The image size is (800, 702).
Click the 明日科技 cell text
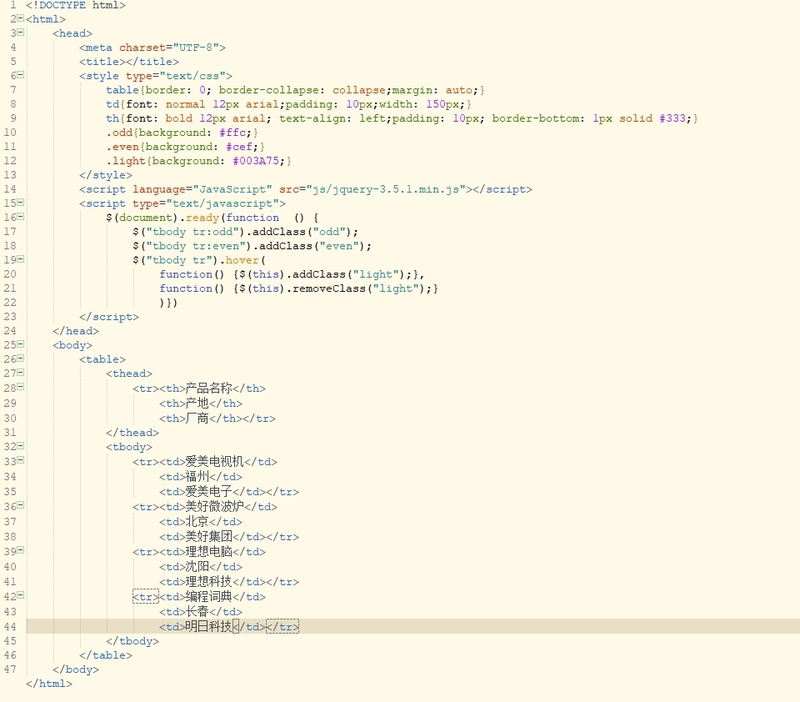[208, 626]
